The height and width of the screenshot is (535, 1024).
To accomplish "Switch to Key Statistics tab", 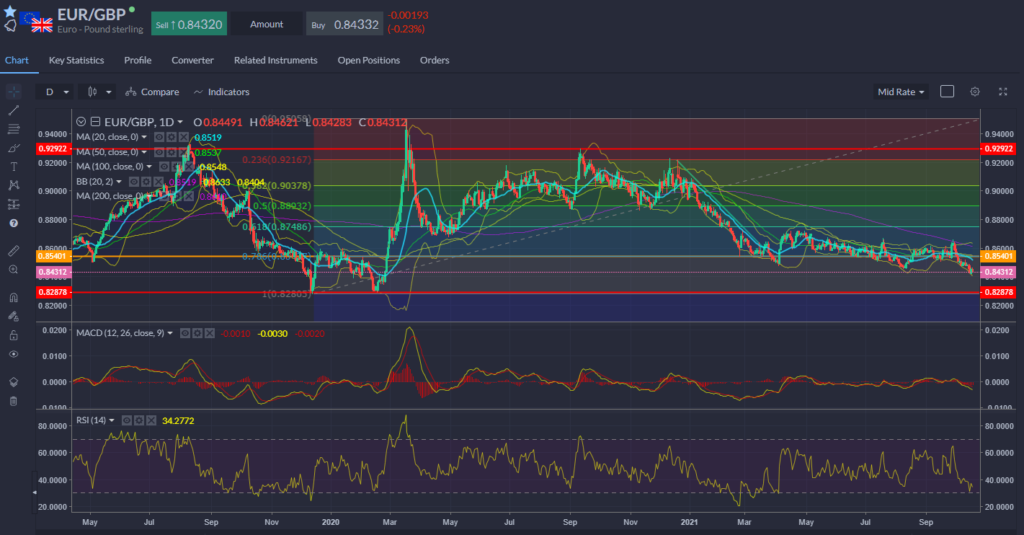I will (x=76, y=60).
